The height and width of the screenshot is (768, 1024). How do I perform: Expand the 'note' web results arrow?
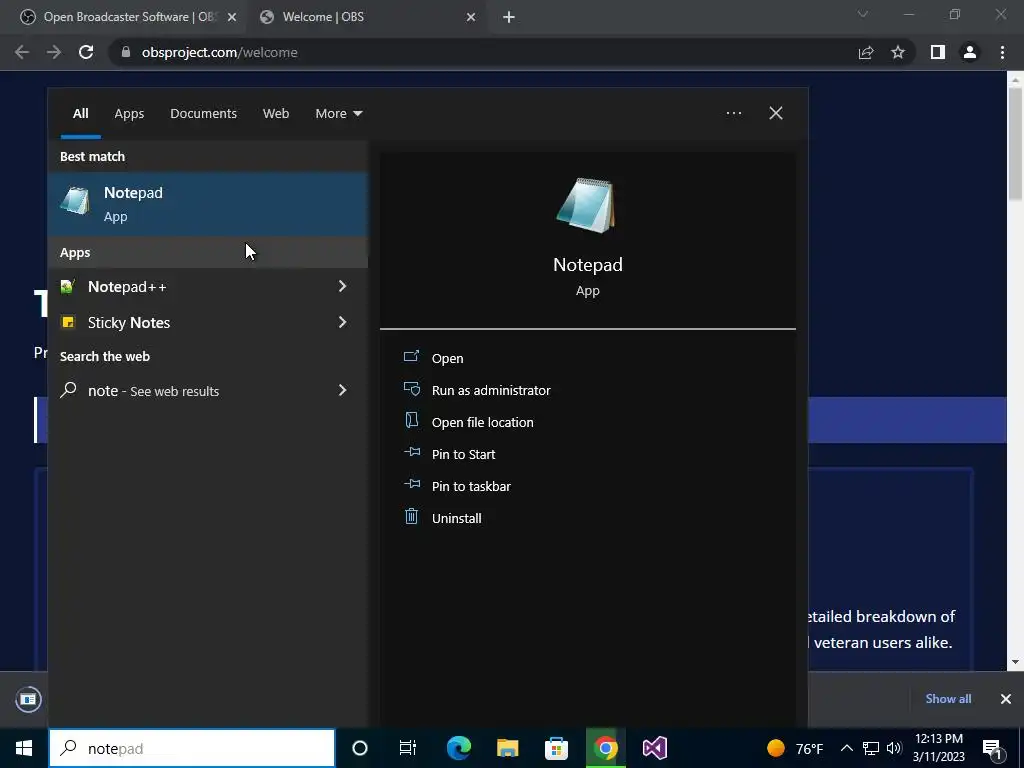pyautogui.click(x=342, y=390)
